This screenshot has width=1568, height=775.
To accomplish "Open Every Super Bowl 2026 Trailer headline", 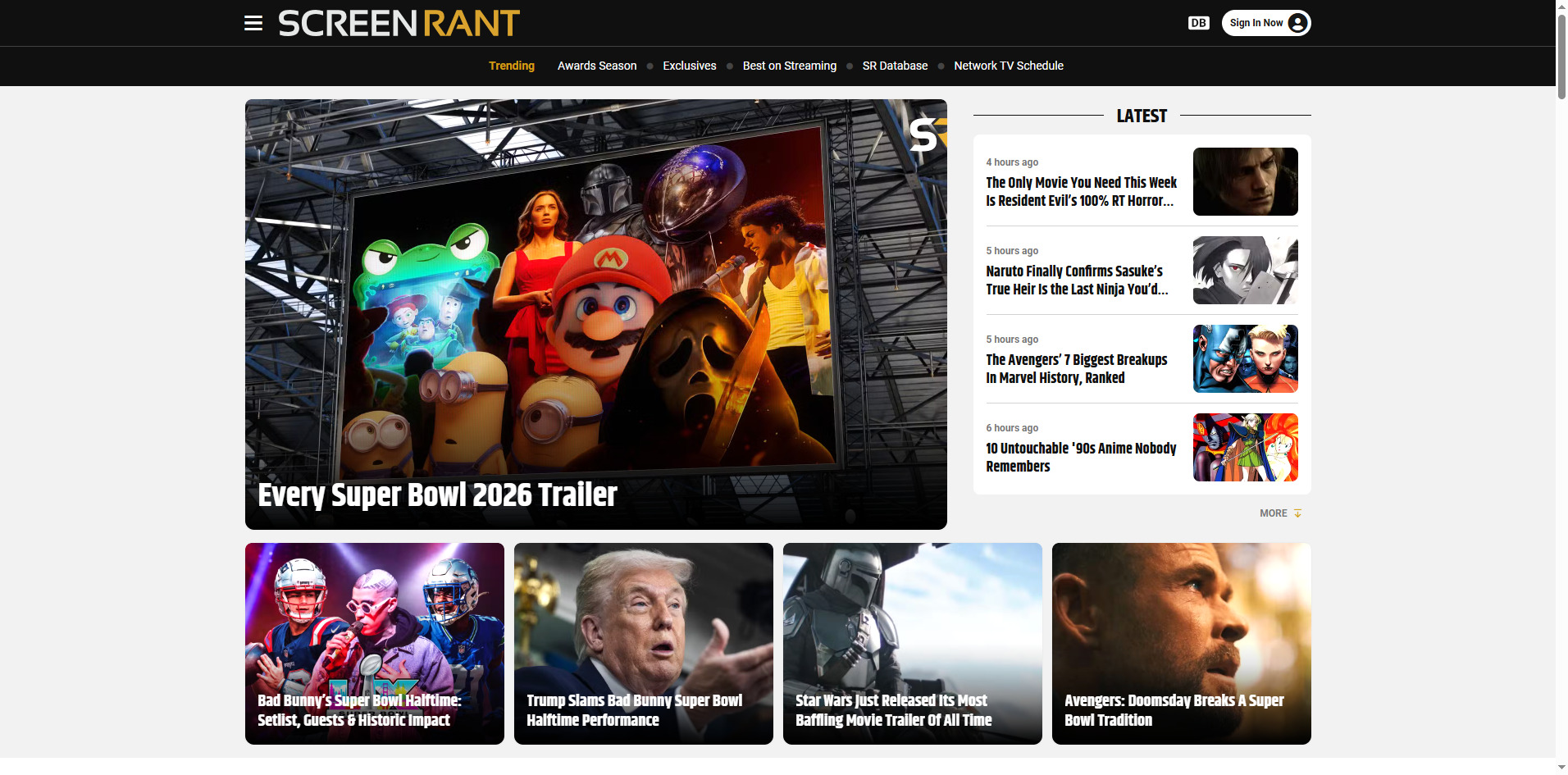I will pos(438,495).
